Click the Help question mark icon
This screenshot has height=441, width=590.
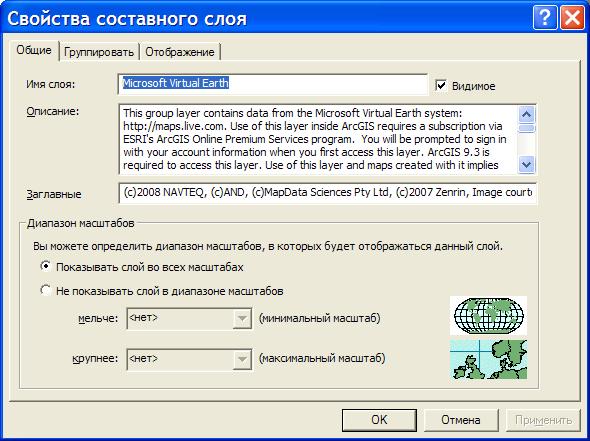(x=544, y=18)
